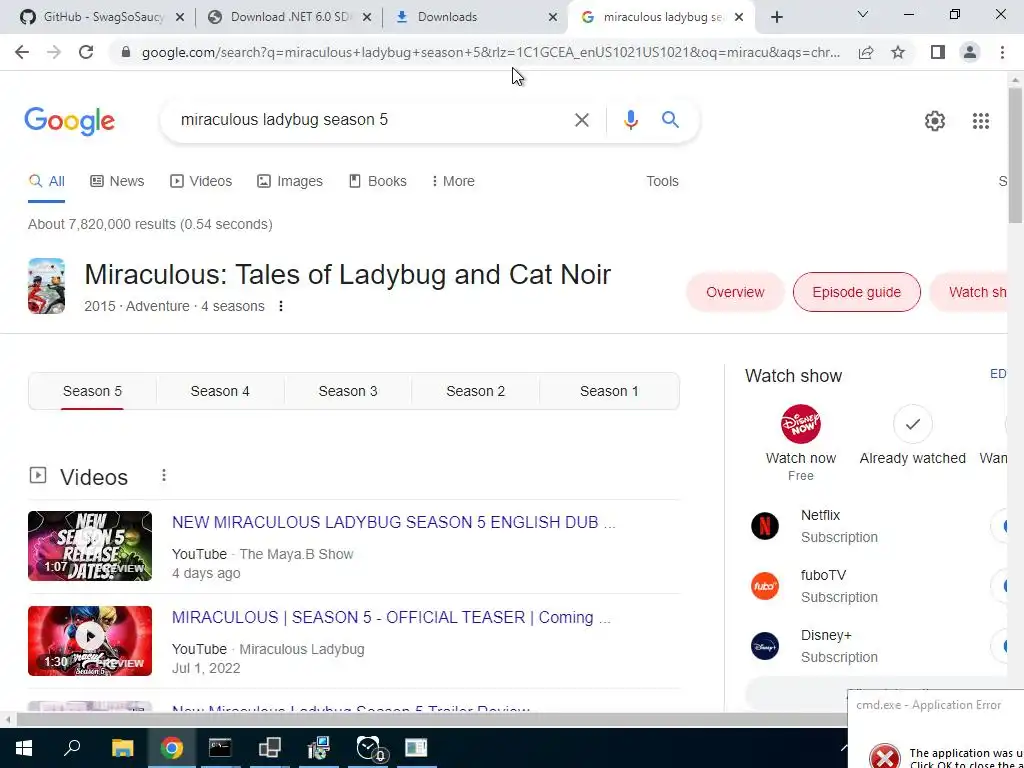The image size is (1024, 768).
Task: Click the Overview chip button
Action: coord(735,292)
